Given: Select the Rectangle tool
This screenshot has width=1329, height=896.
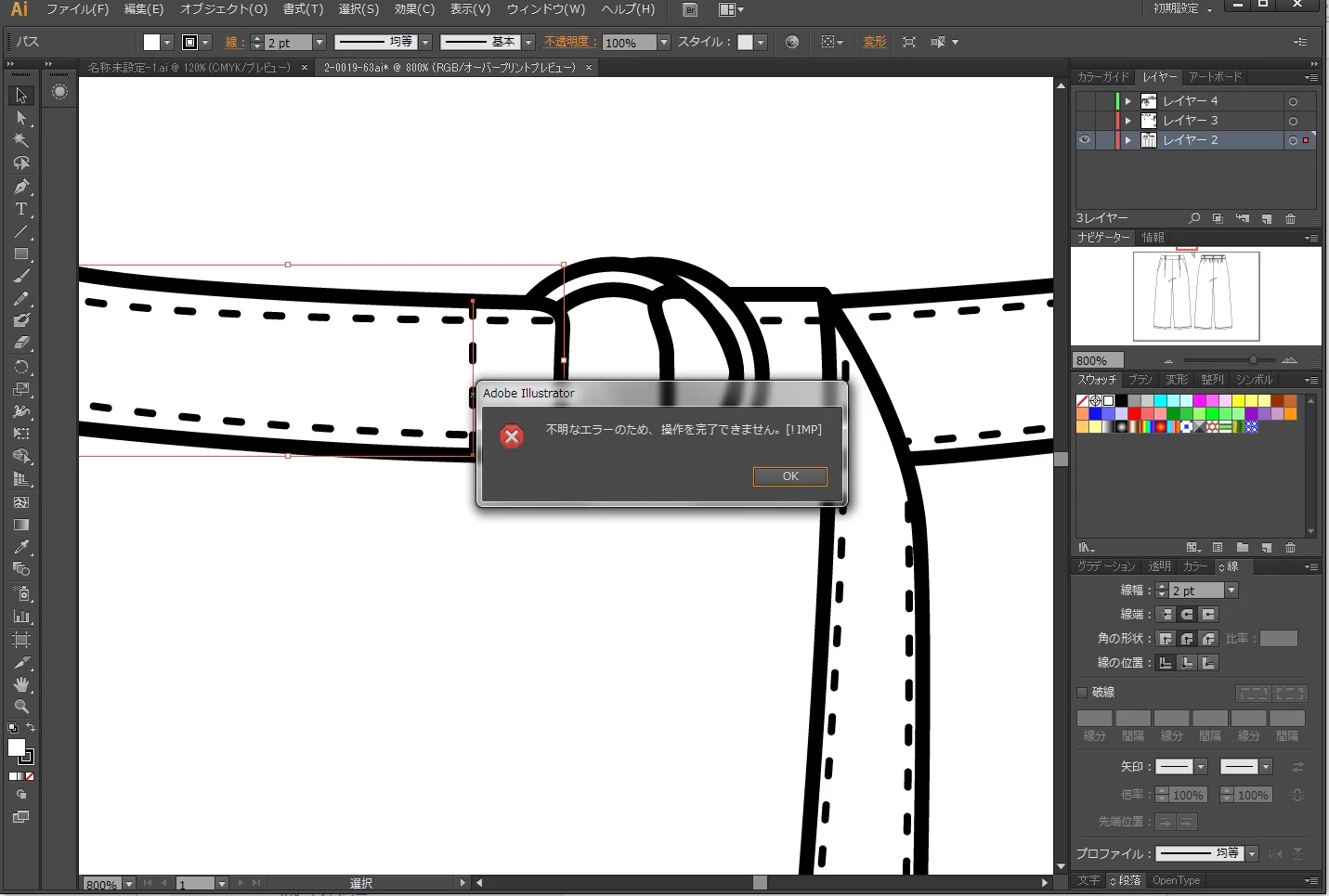Looking at the screenshot, I should (x=21, y=253).
